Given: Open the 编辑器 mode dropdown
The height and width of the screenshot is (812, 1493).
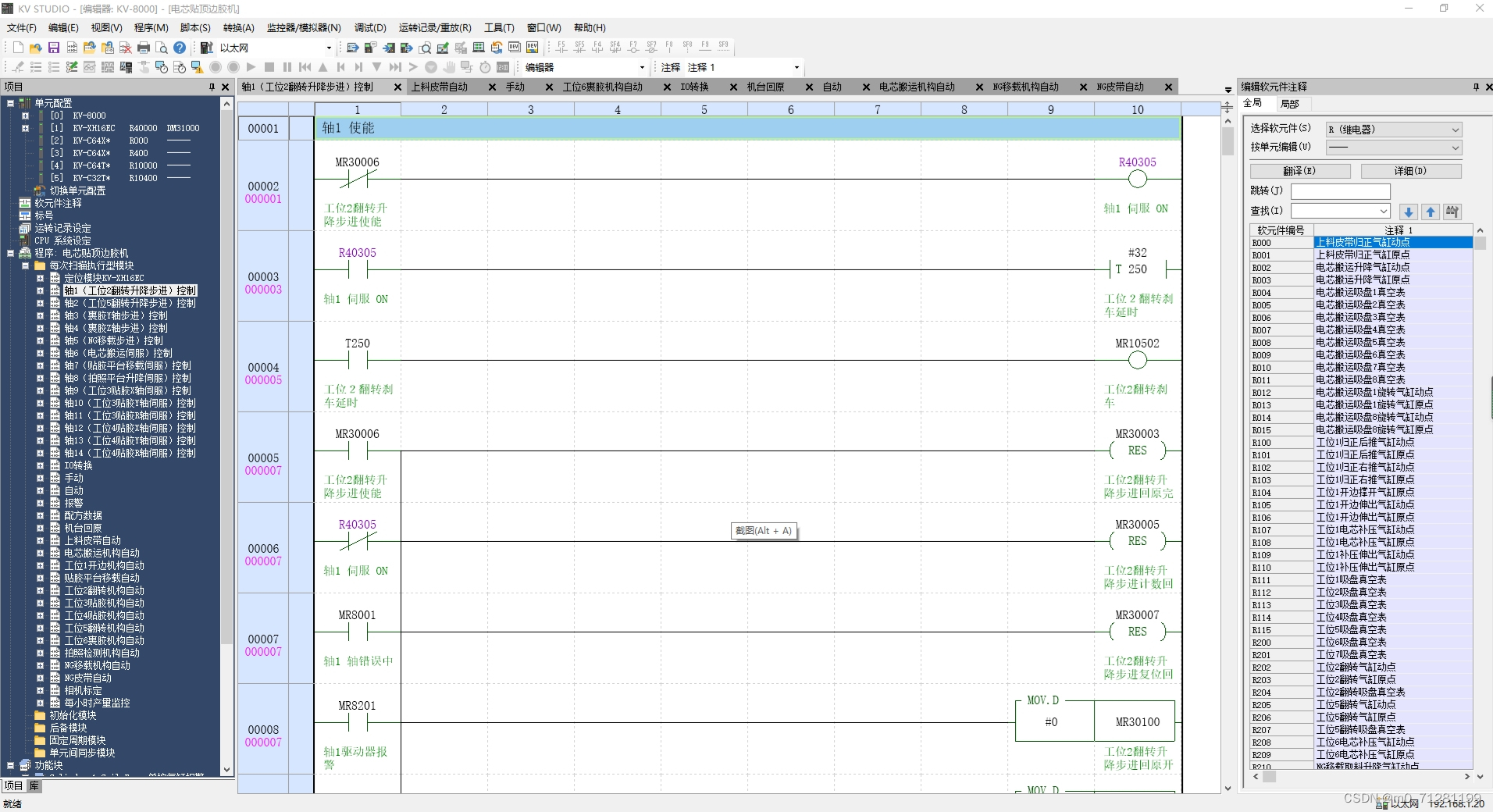Looking at the screenshot, I should 642,67.
